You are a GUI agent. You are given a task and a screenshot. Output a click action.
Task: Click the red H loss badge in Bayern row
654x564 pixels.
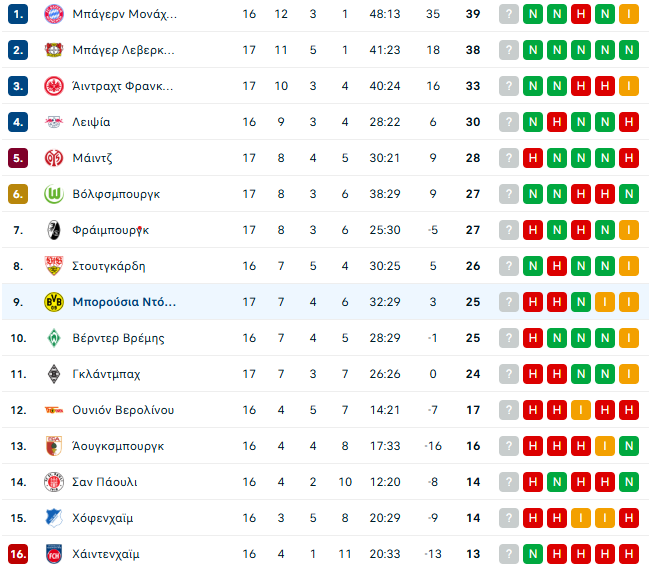(581, 14)
